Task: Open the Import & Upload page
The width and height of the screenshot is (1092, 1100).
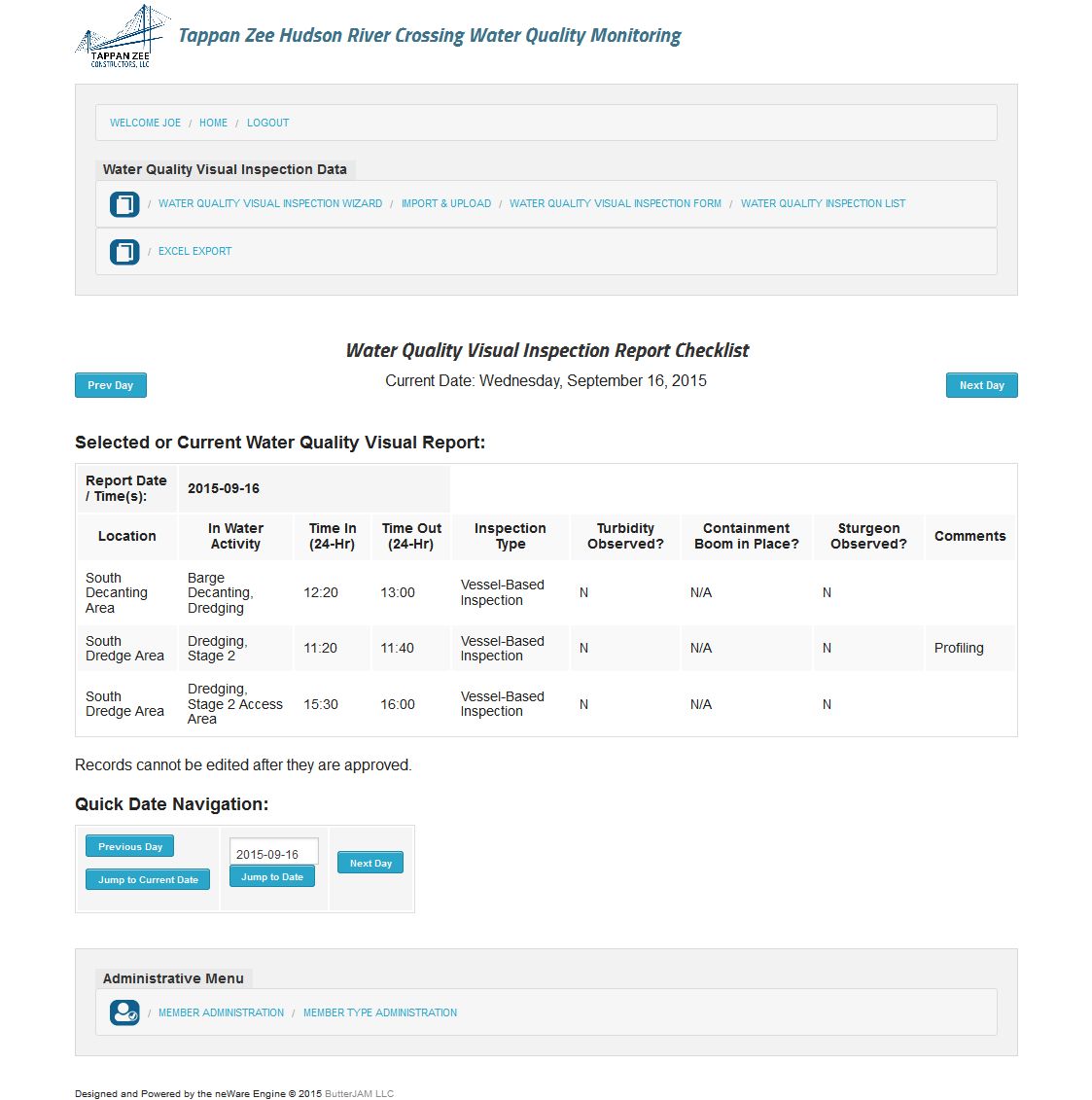Action: pos(445,204)
